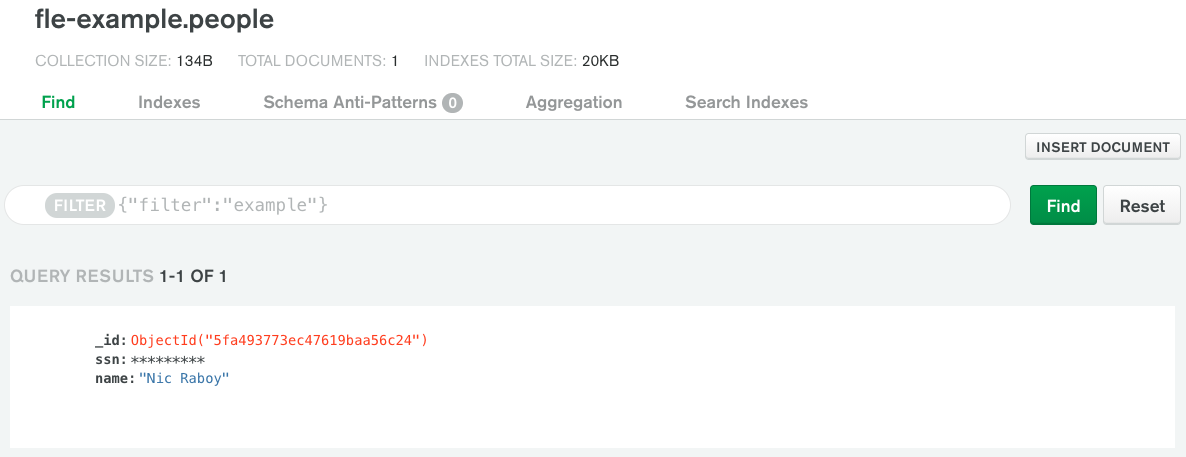1186x457 pixels.
Task: Focus the filter query input field
Action: tap(600, 206)
